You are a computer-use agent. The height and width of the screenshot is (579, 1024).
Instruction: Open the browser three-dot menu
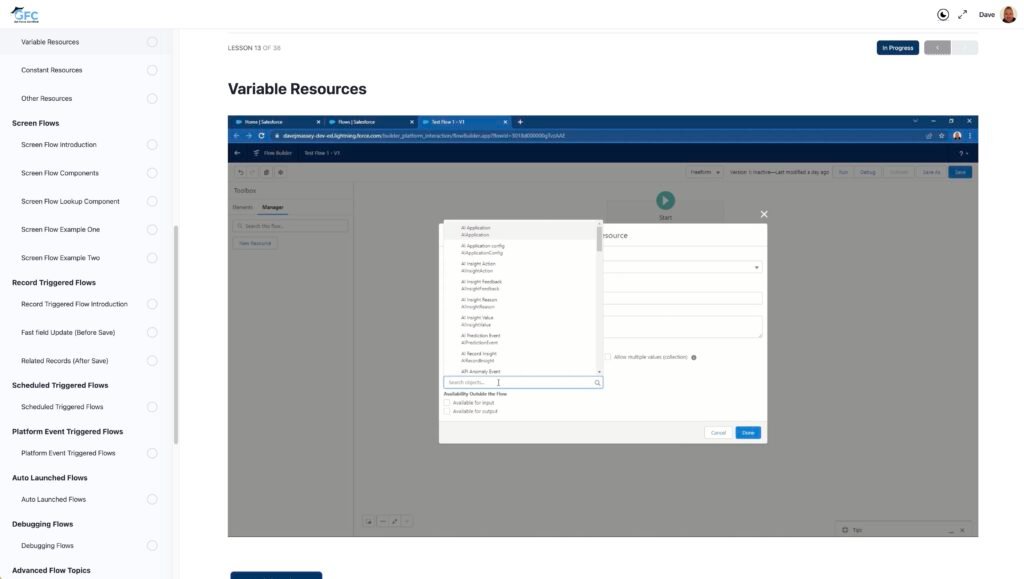click(970, 136)
